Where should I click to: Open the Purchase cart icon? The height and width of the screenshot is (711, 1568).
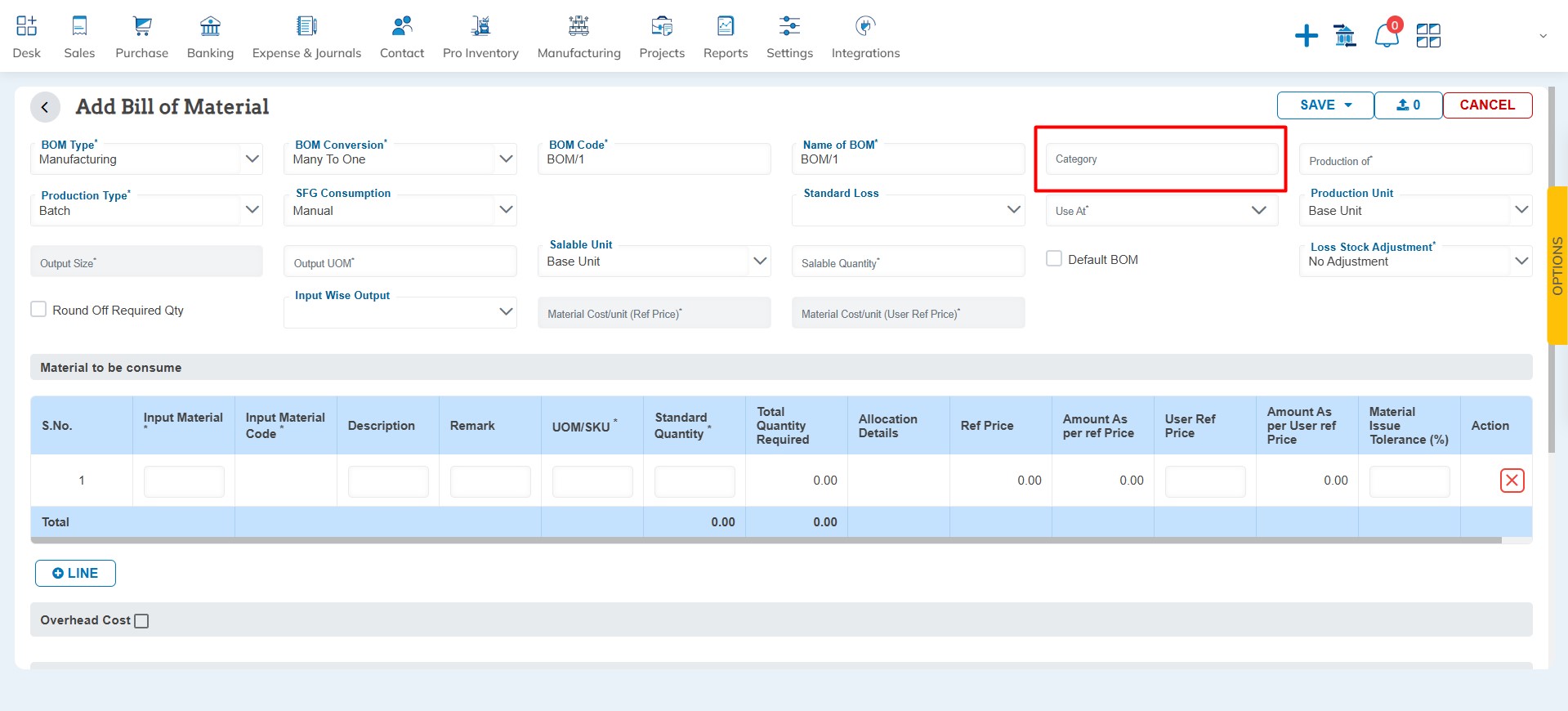point(142,26)
